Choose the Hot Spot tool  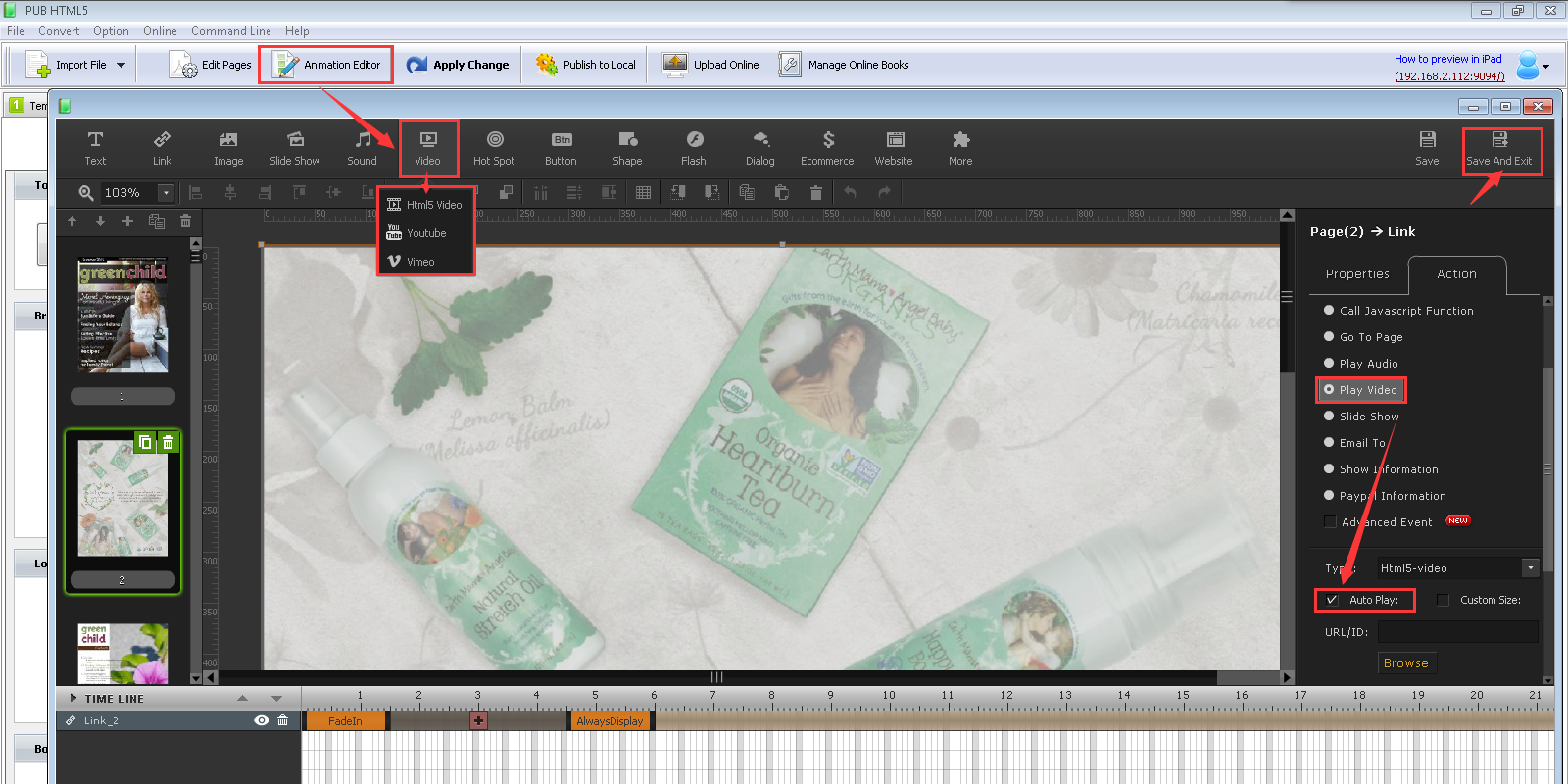[x=494, y=149]
